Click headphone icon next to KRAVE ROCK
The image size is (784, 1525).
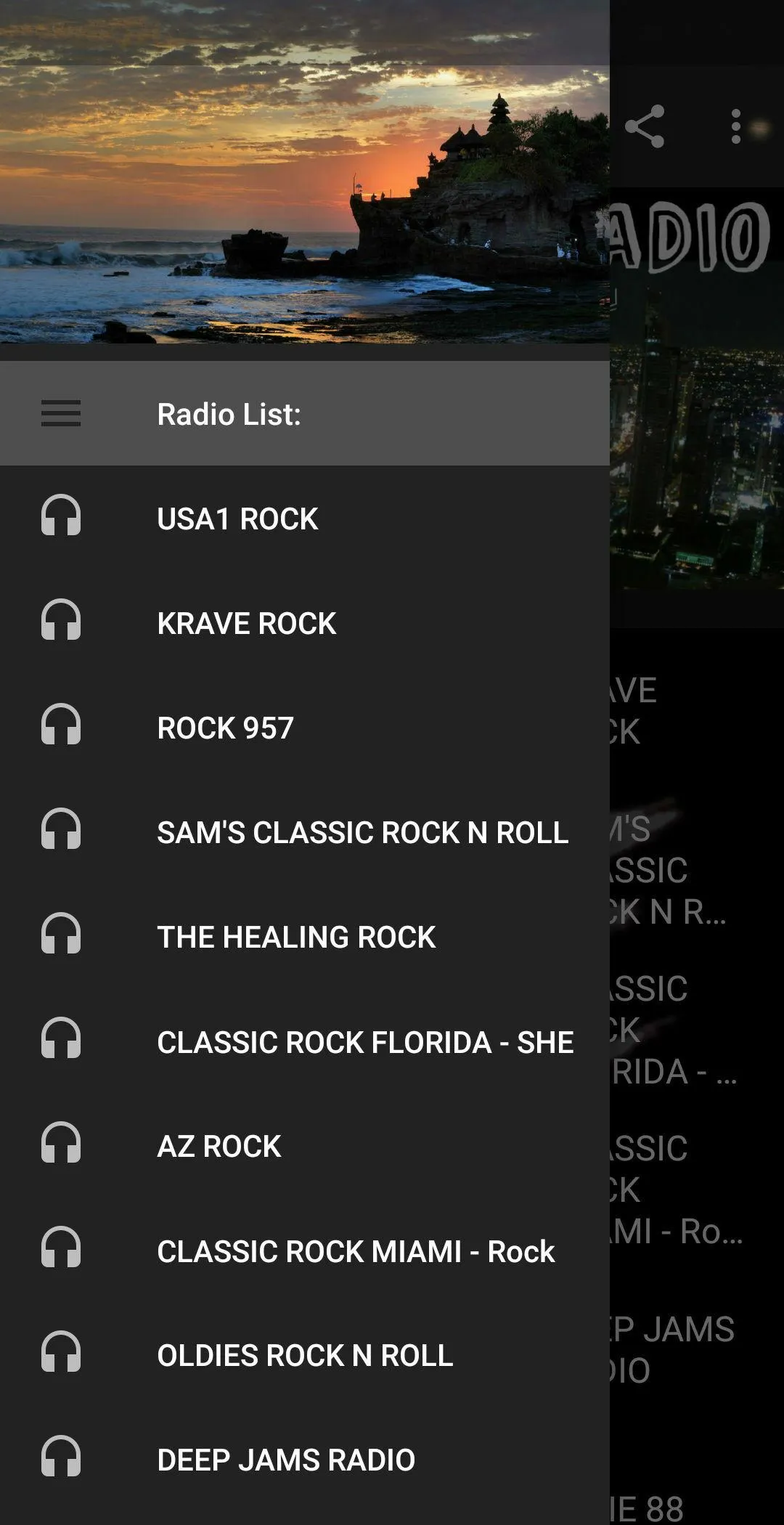click(61, 619)
